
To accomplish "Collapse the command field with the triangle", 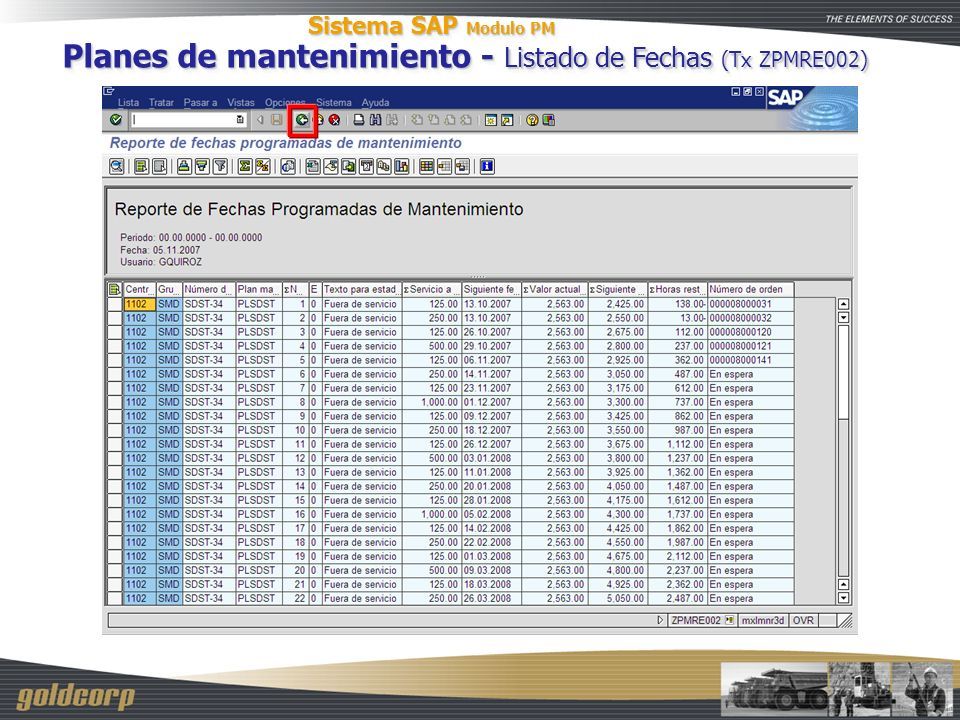I will pos(260,120).
